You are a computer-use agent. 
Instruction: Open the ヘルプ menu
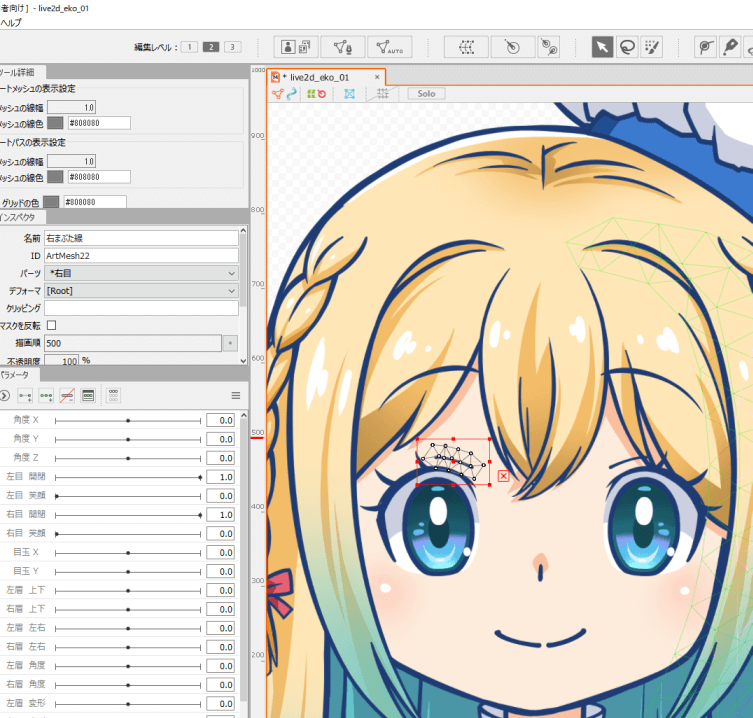11,22
